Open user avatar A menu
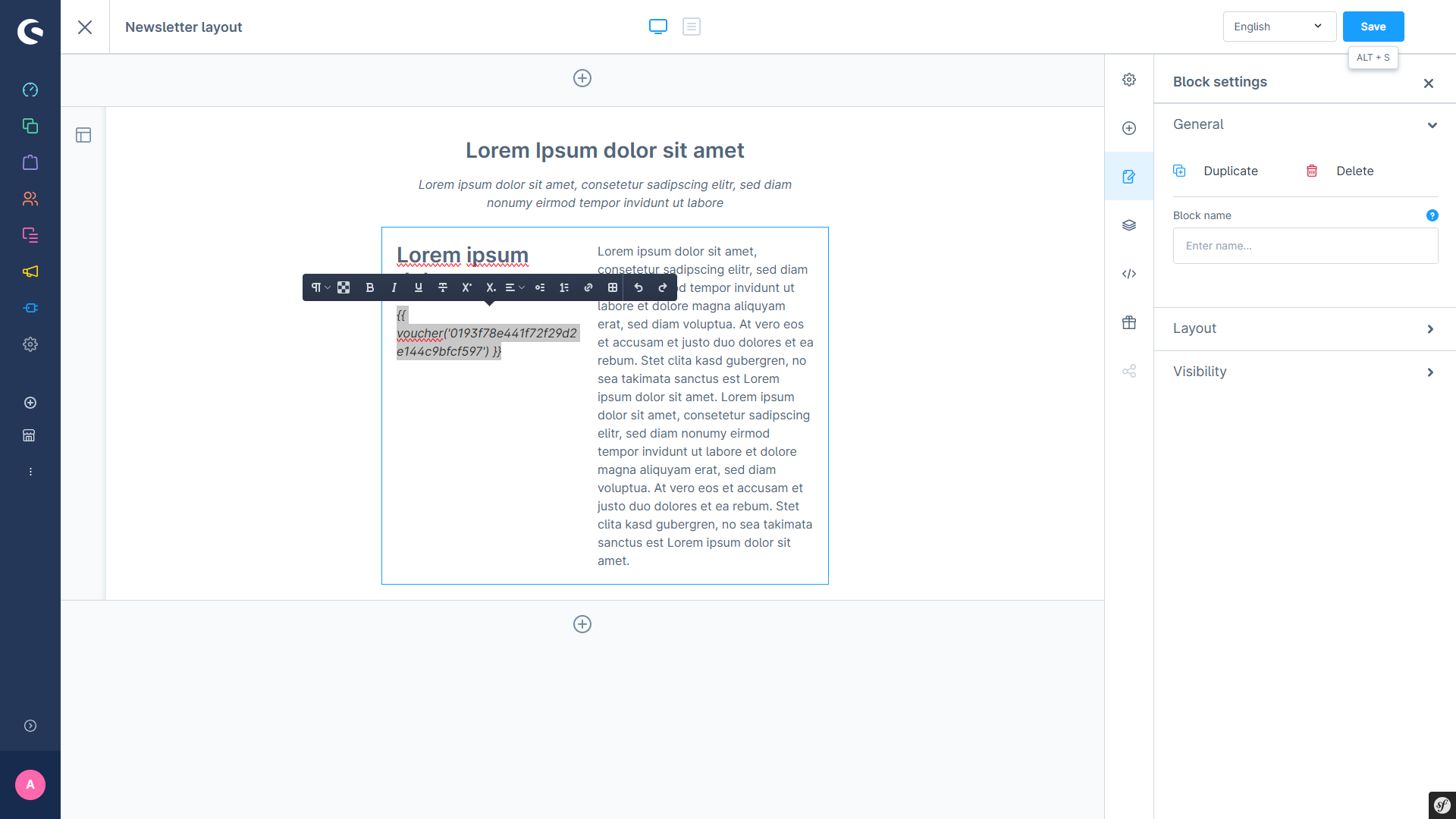Viewport: 1456px width, 819px height. coord(30,785)
